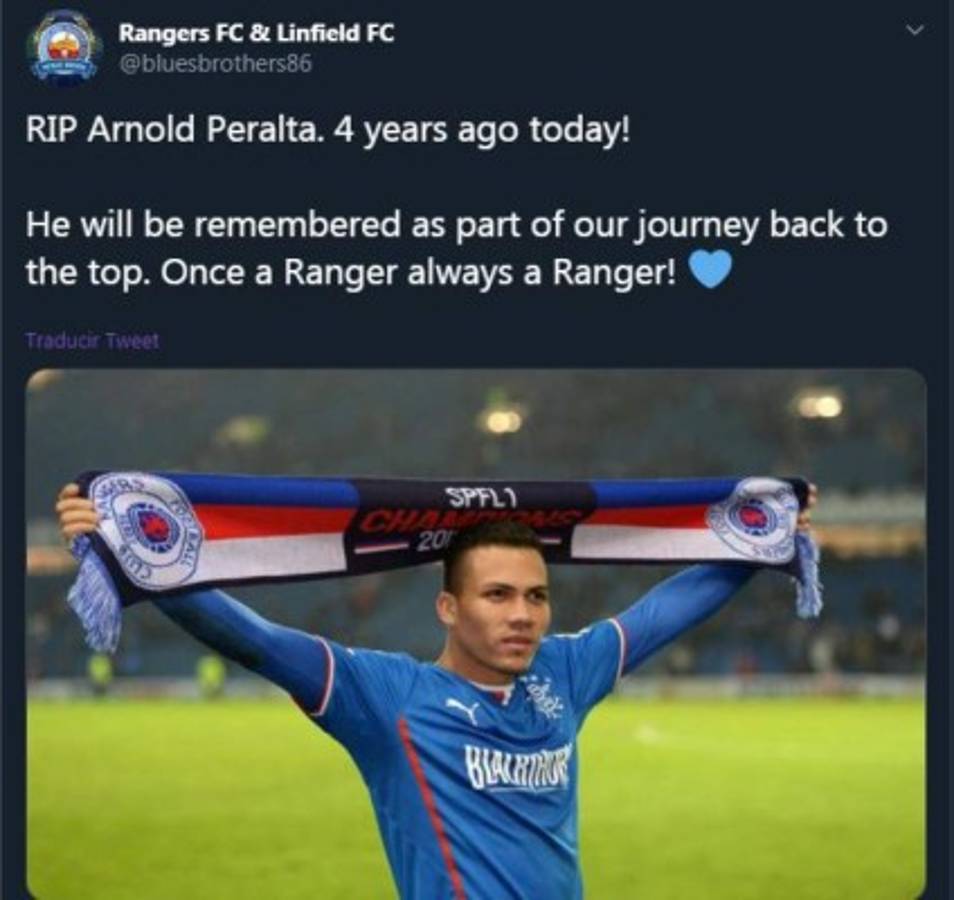This screenshot has height=900, width=954.
Task: Expand the tweet options chevron menu
Action: click(914, 29)
